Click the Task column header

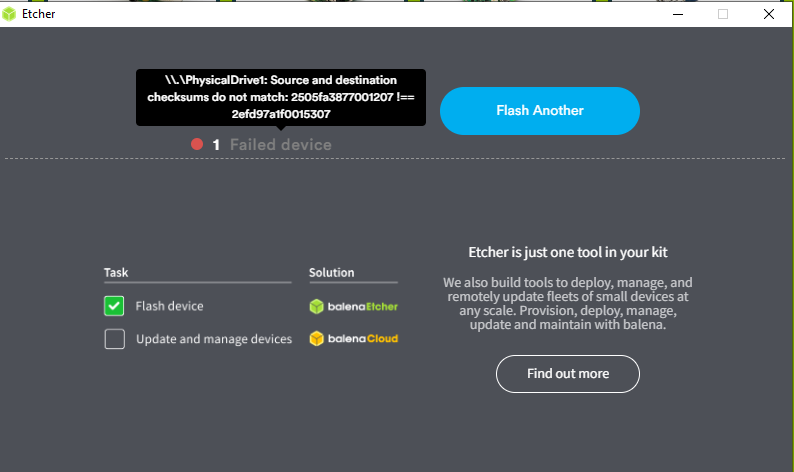[116, 272]
